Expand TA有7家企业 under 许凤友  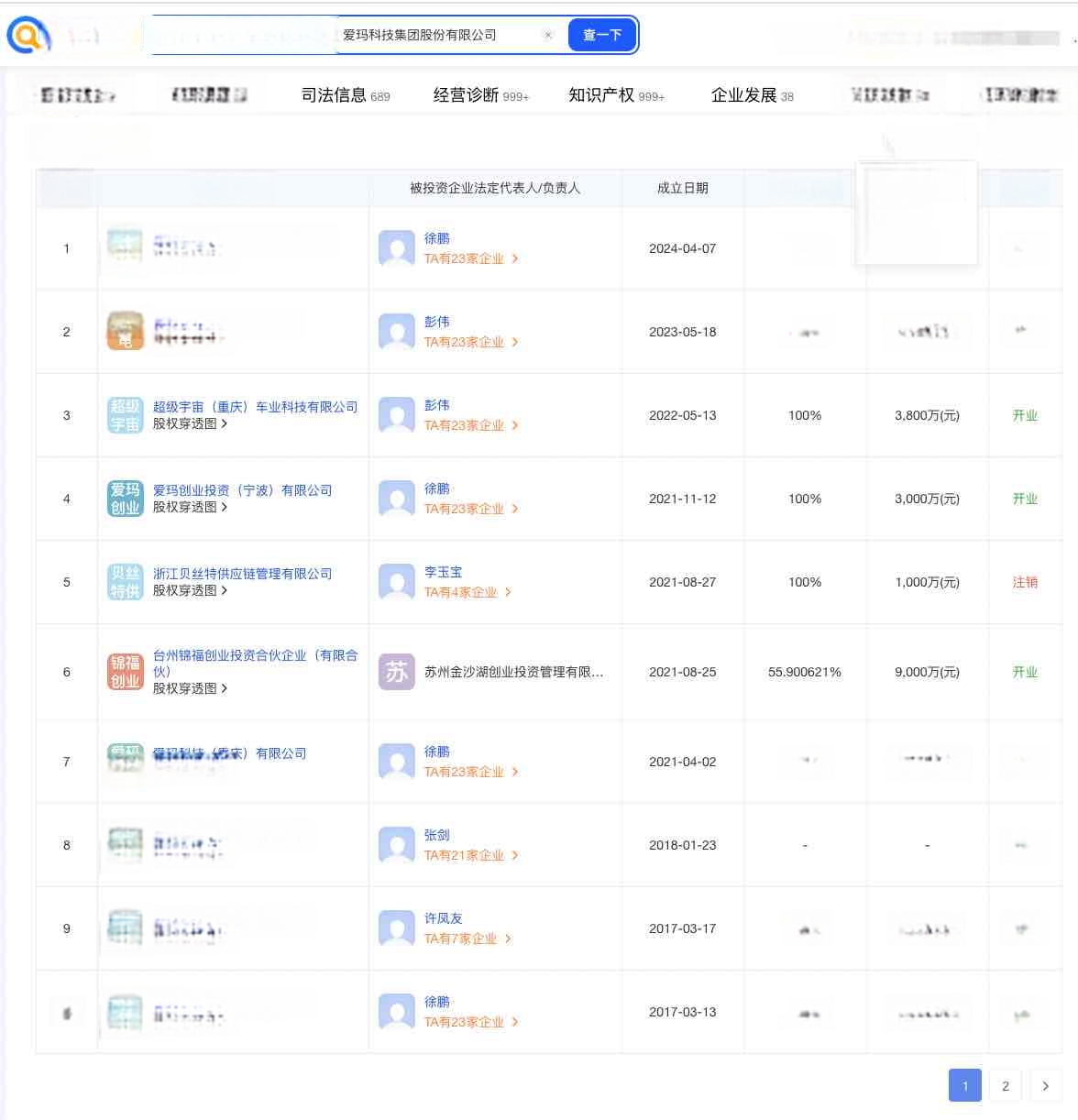coord(467,939)
